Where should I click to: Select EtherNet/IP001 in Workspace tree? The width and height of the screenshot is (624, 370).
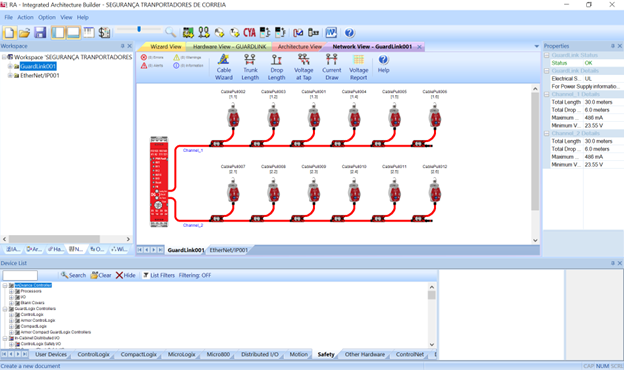pyautogui.click(x=40, y=75)
